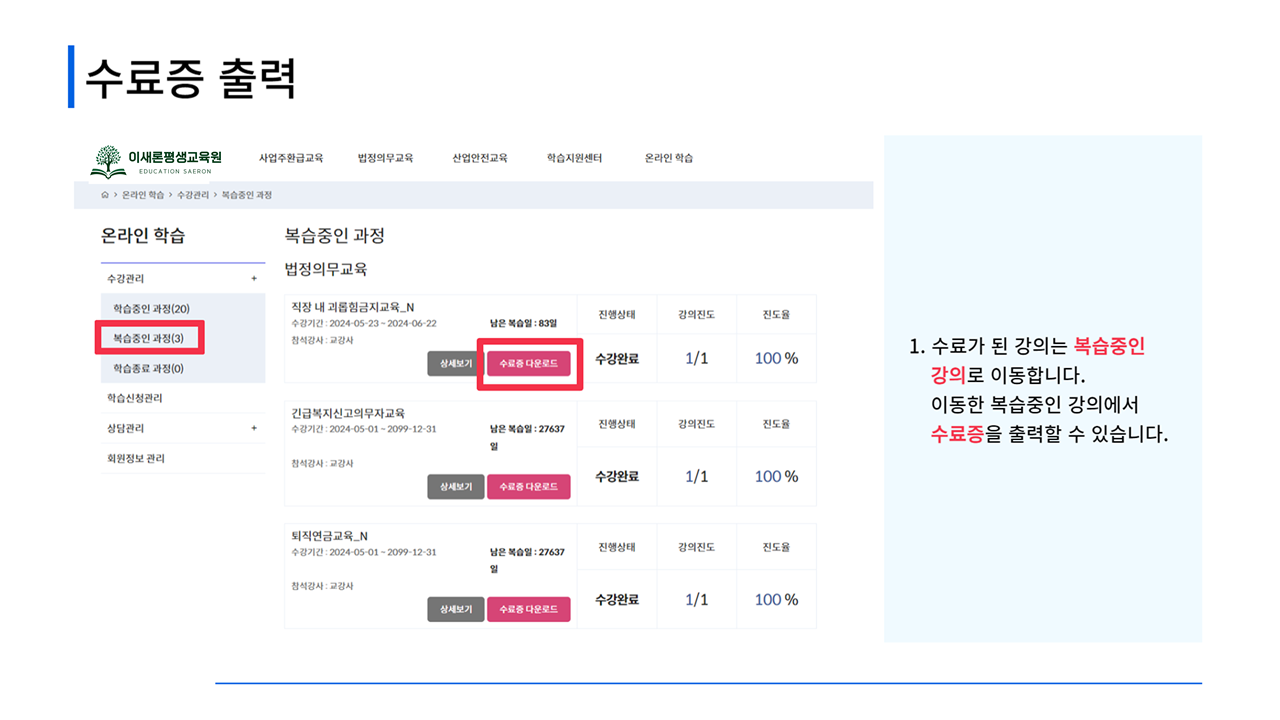
Task: Open the 사업주환급교육 menu
Action: 291,158
